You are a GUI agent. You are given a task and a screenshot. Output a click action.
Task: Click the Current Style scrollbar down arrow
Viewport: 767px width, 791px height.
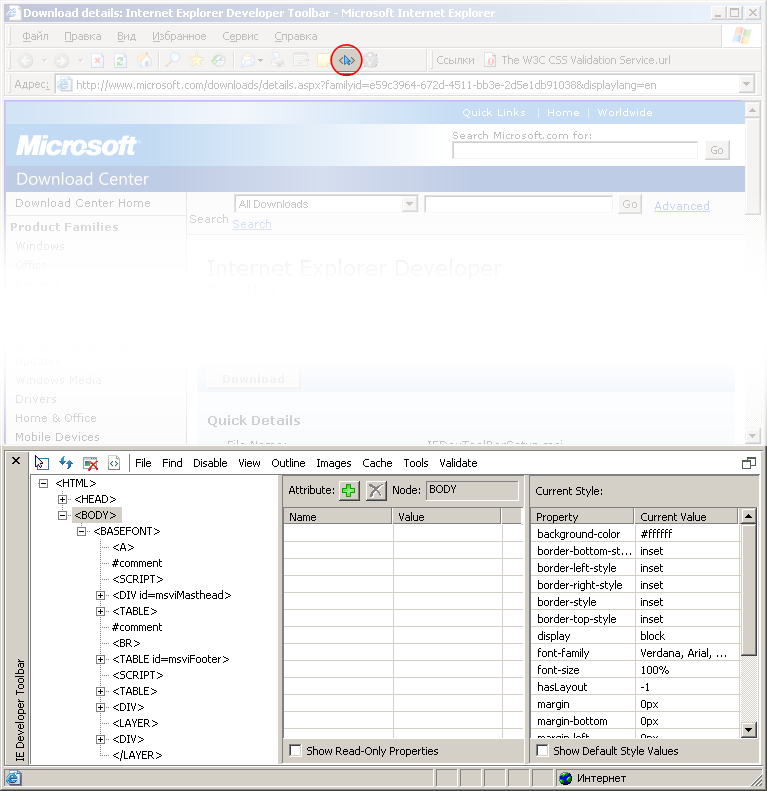(x=748, y=729)
